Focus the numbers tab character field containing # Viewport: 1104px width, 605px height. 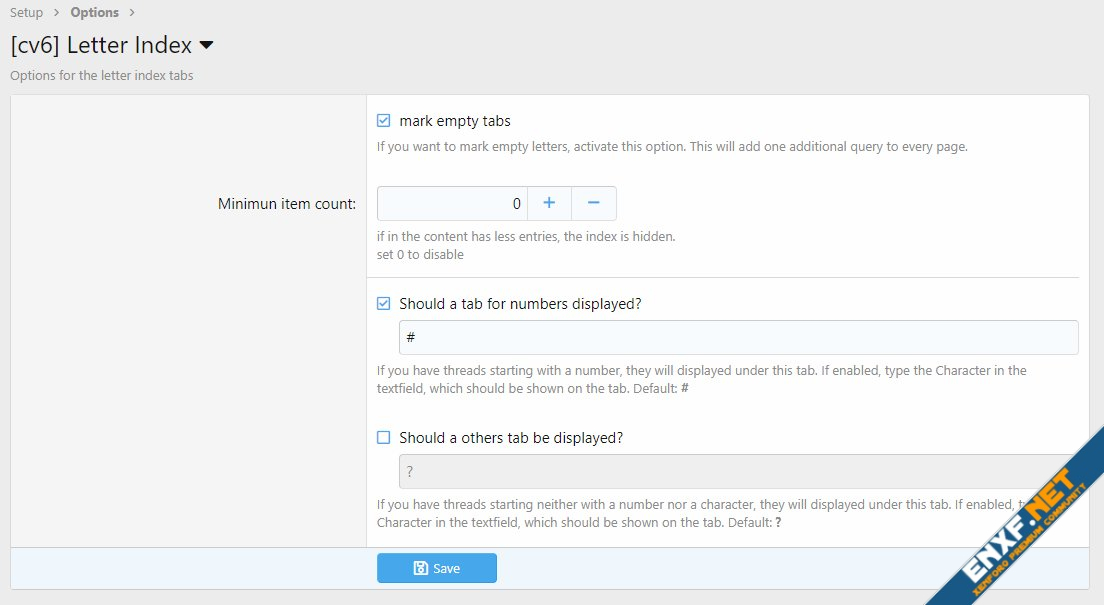(738, 338)
